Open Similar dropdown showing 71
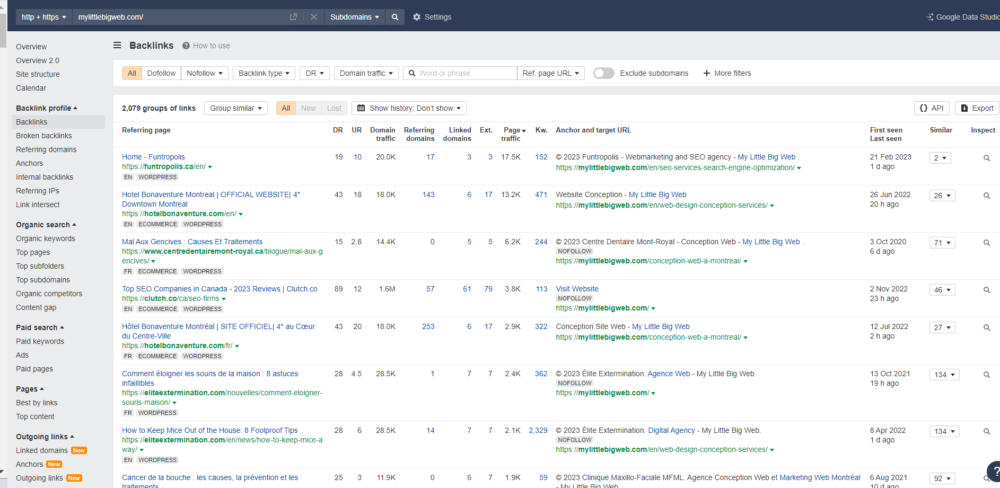Screen dimensions: 1000x488 tap(942, 243)
